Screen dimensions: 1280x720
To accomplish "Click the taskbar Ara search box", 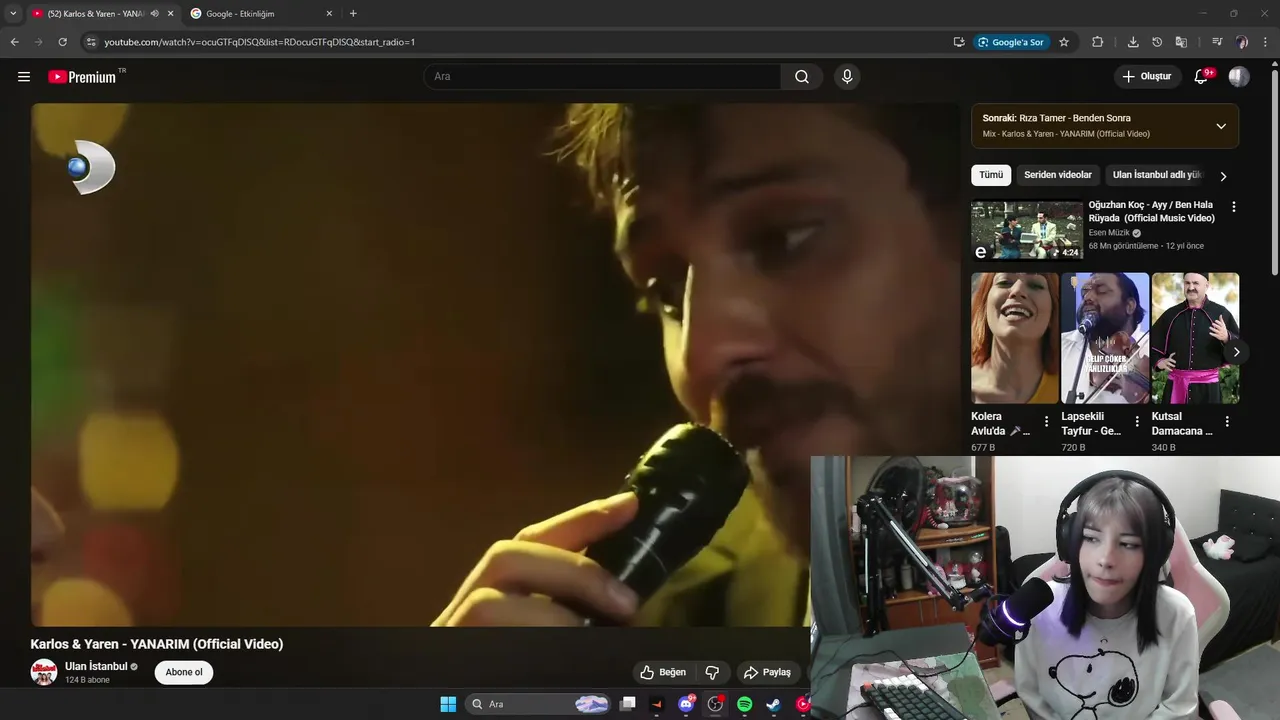I will (x=539, y=704).
